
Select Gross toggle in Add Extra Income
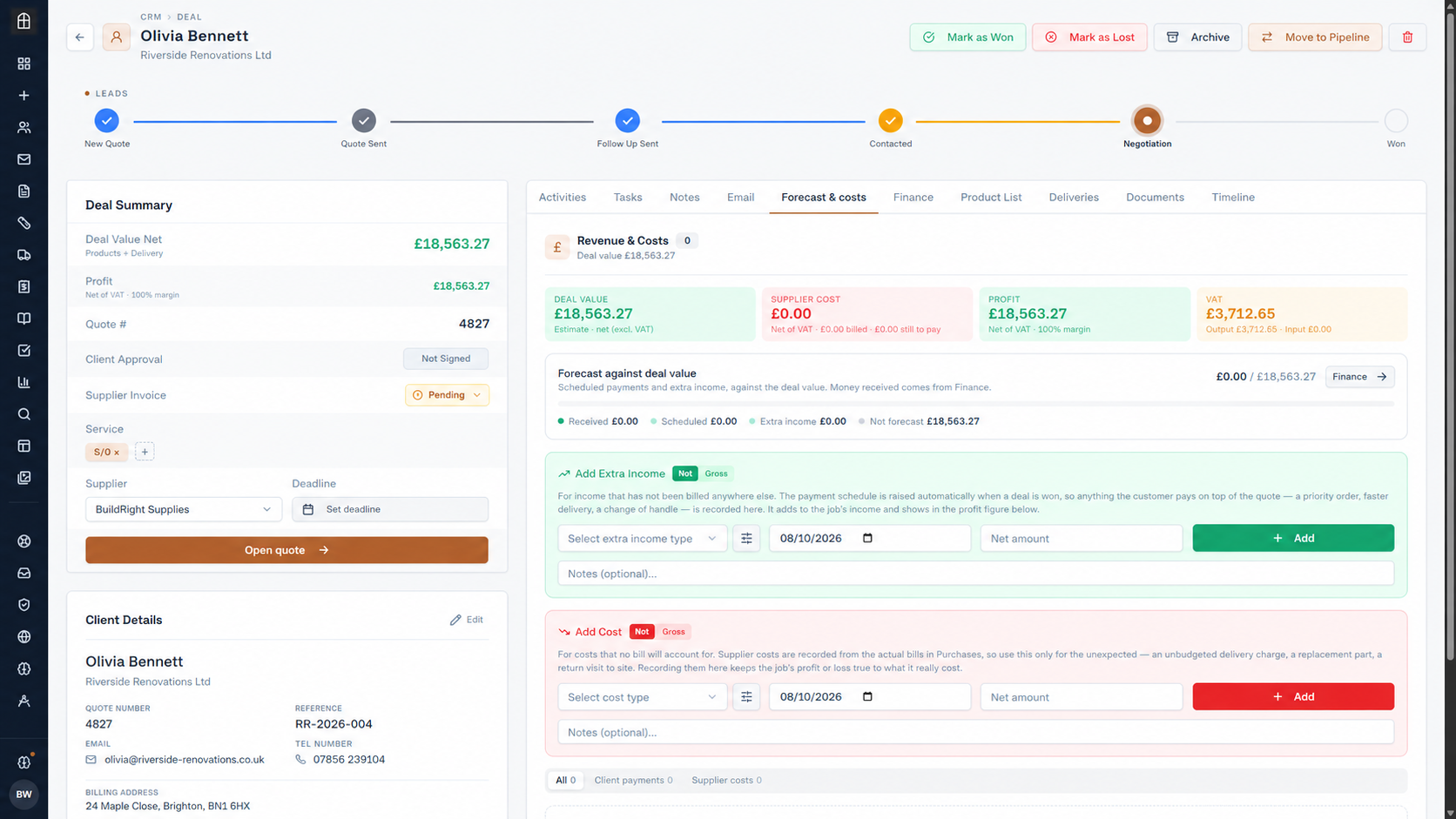point(716,473)
